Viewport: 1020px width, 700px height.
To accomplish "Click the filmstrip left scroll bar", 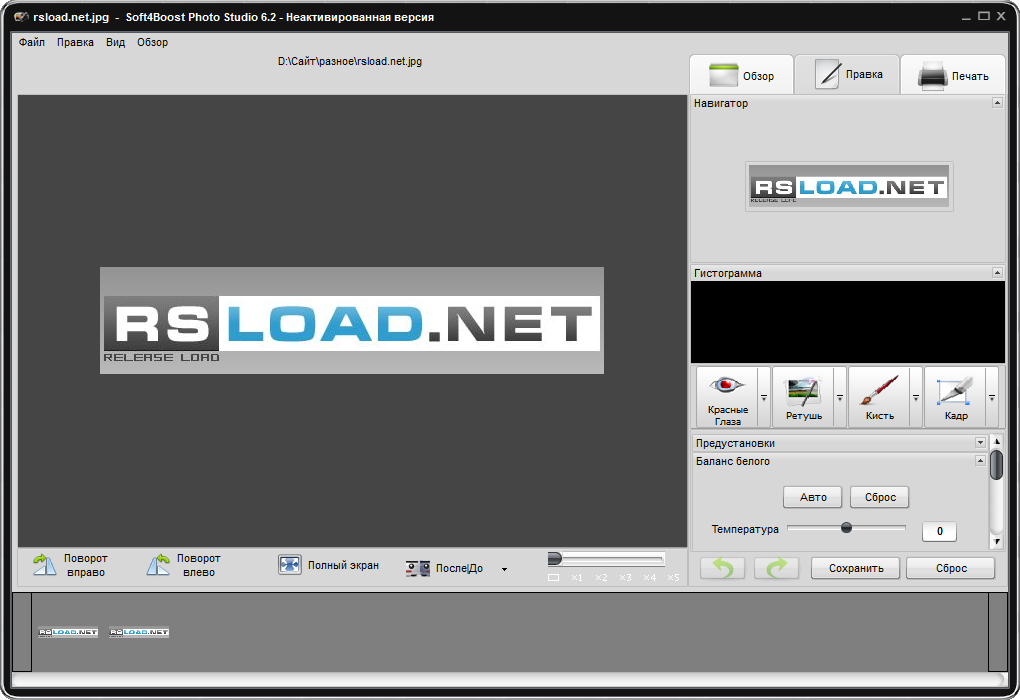I will pyautogui.click(x=22, y=632).
